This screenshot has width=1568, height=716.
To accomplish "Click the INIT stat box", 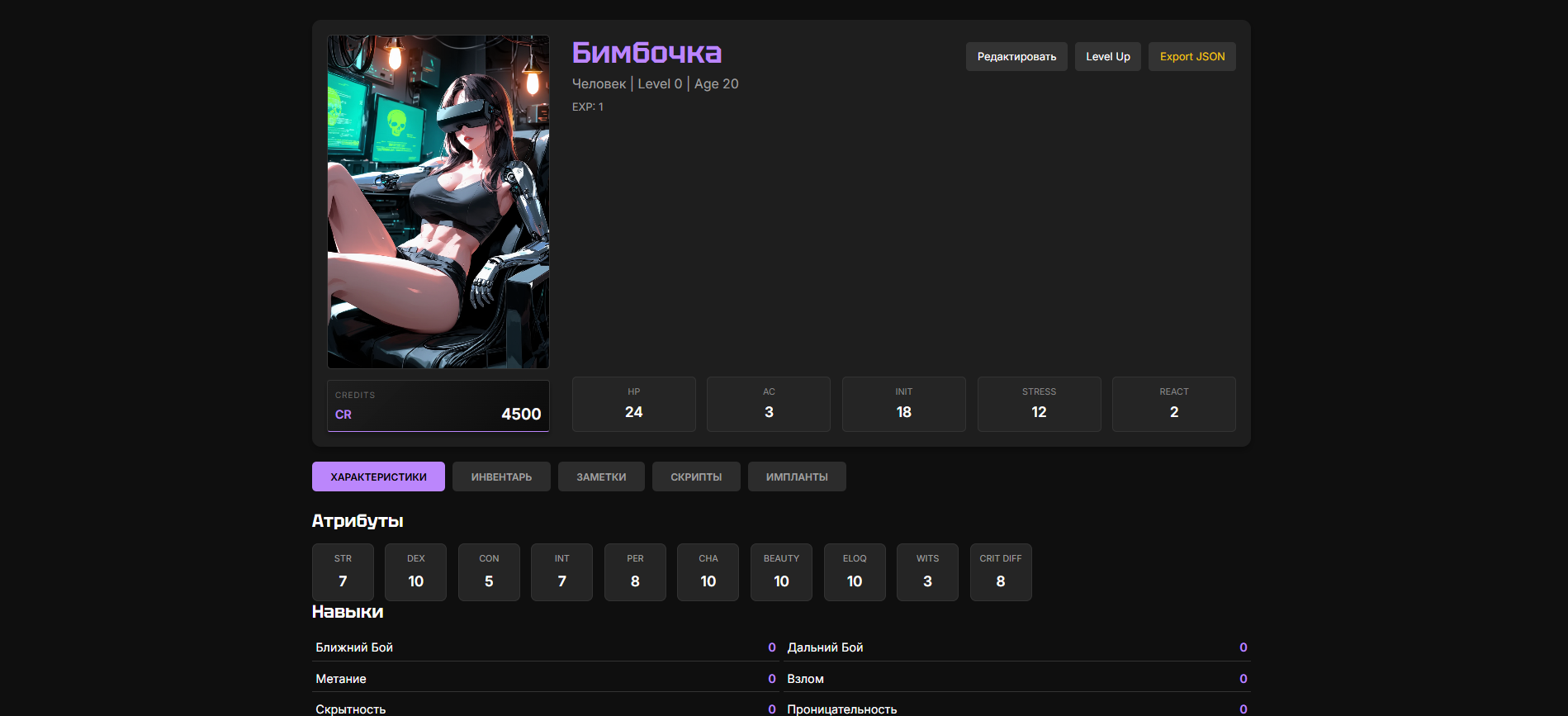I will click(x=904, y=404).
